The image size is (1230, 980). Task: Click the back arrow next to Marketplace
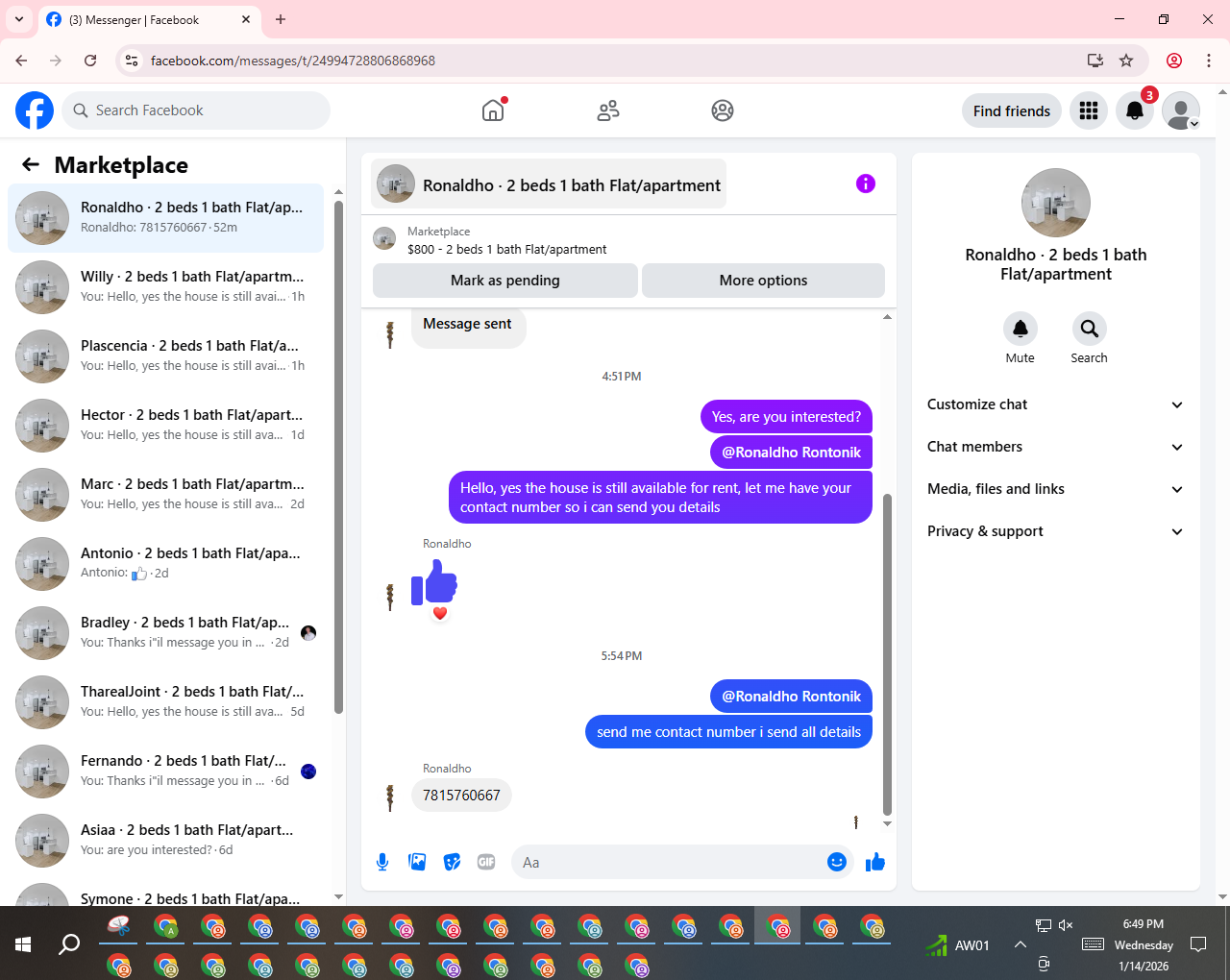point(31,164)
